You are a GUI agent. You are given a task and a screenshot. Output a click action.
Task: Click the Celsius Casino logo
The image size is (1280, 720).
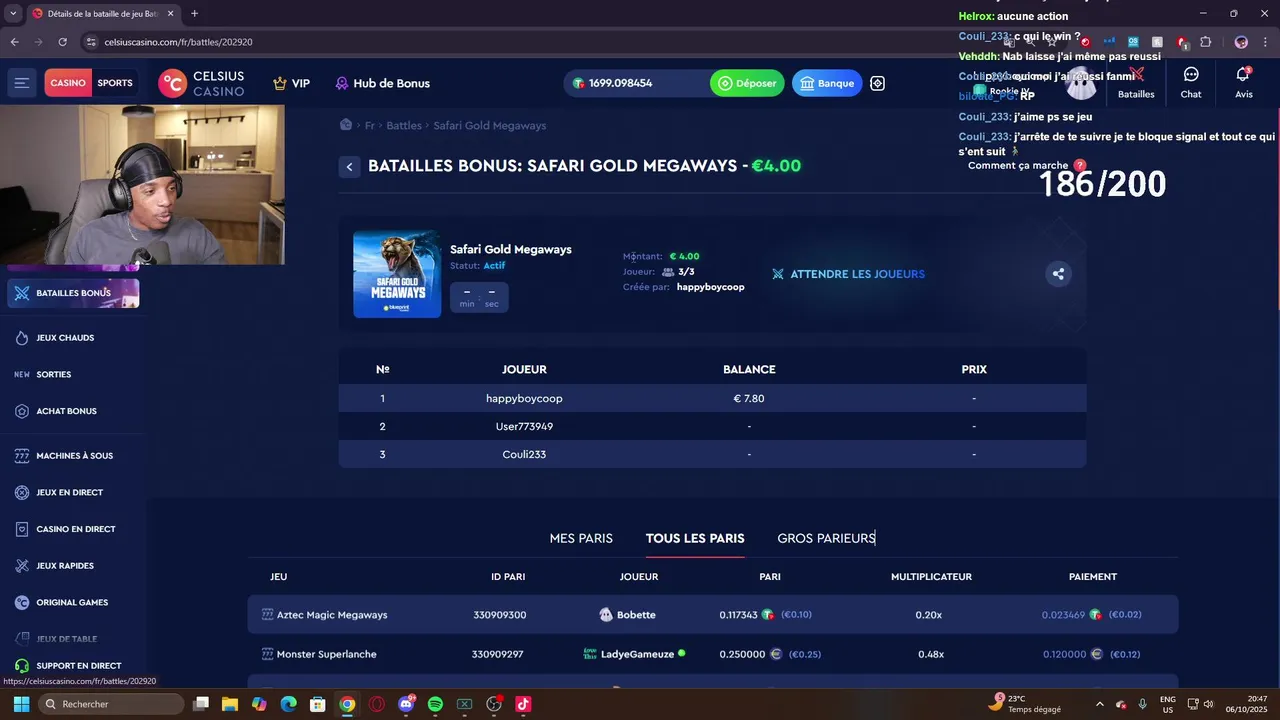pyautogui.click(x=201, y=83)
